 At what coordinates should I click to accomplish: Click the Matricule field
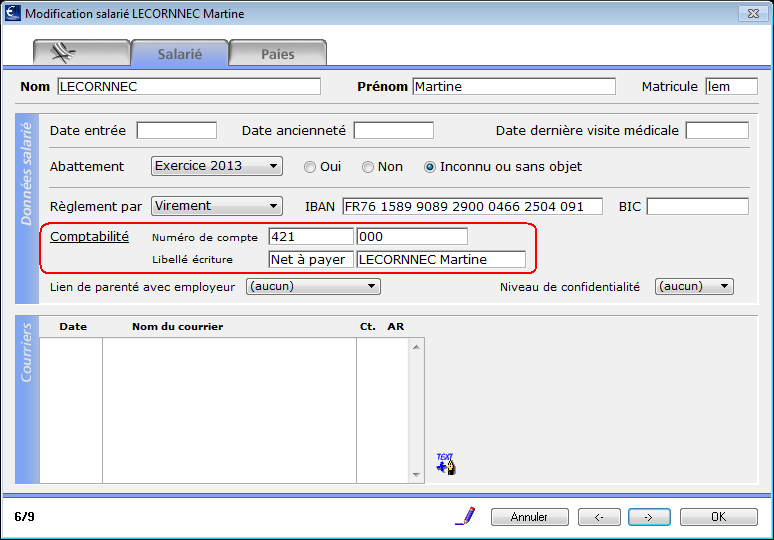732,86
